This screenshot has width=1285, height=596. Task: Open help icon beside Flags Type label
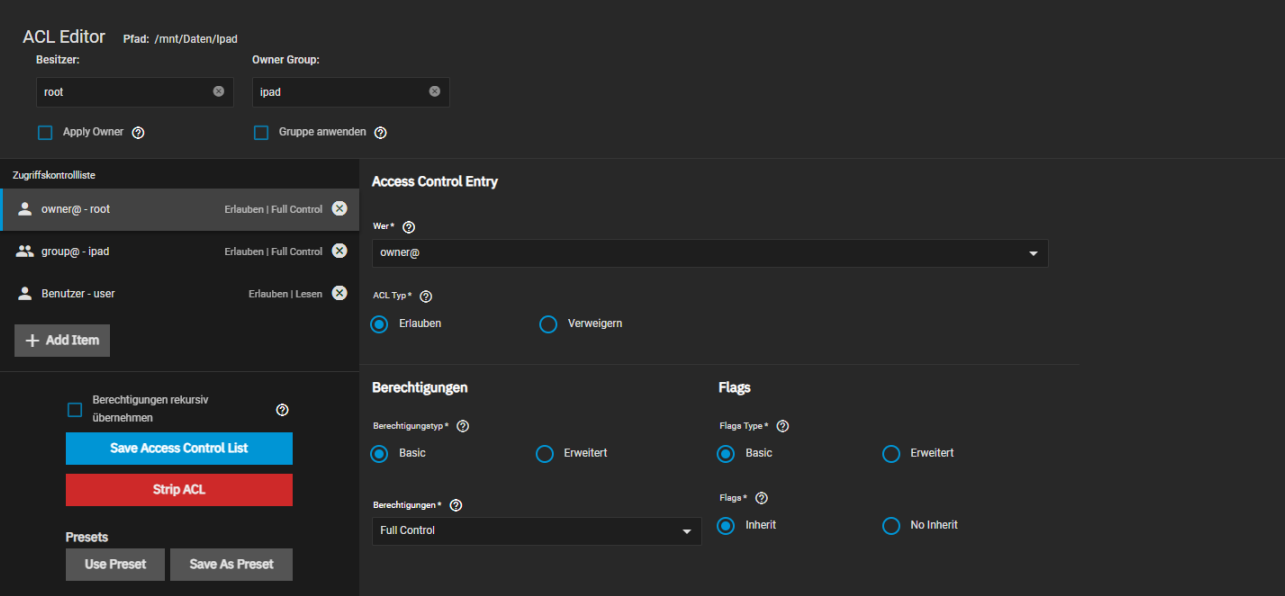coord(782,426)
